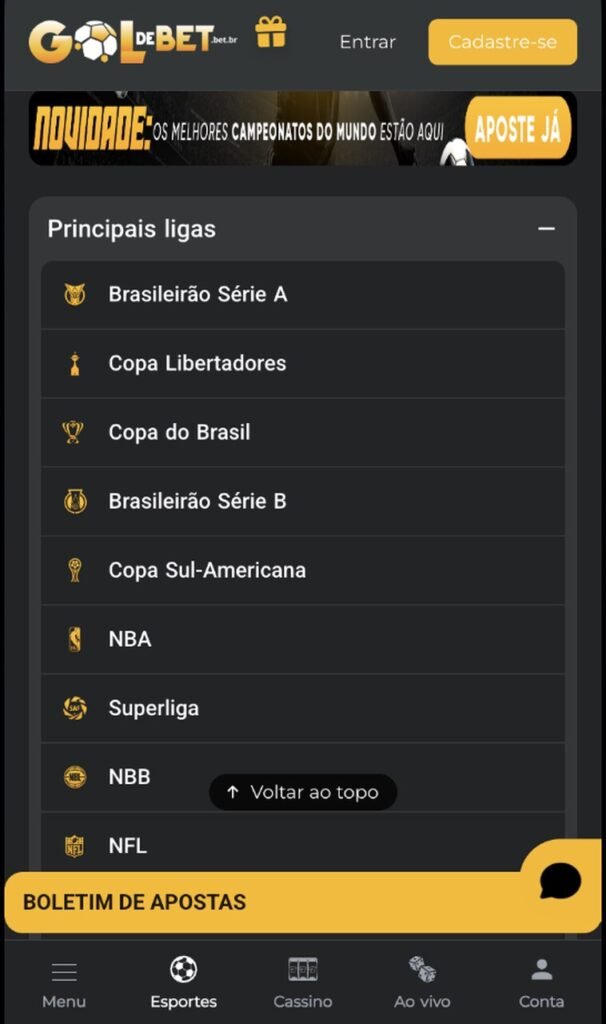Image resolution: width=606 pixels, height=1024 pixels.
Task: Collapse the Principais ligas section
Action: click(x=546, y=228)
